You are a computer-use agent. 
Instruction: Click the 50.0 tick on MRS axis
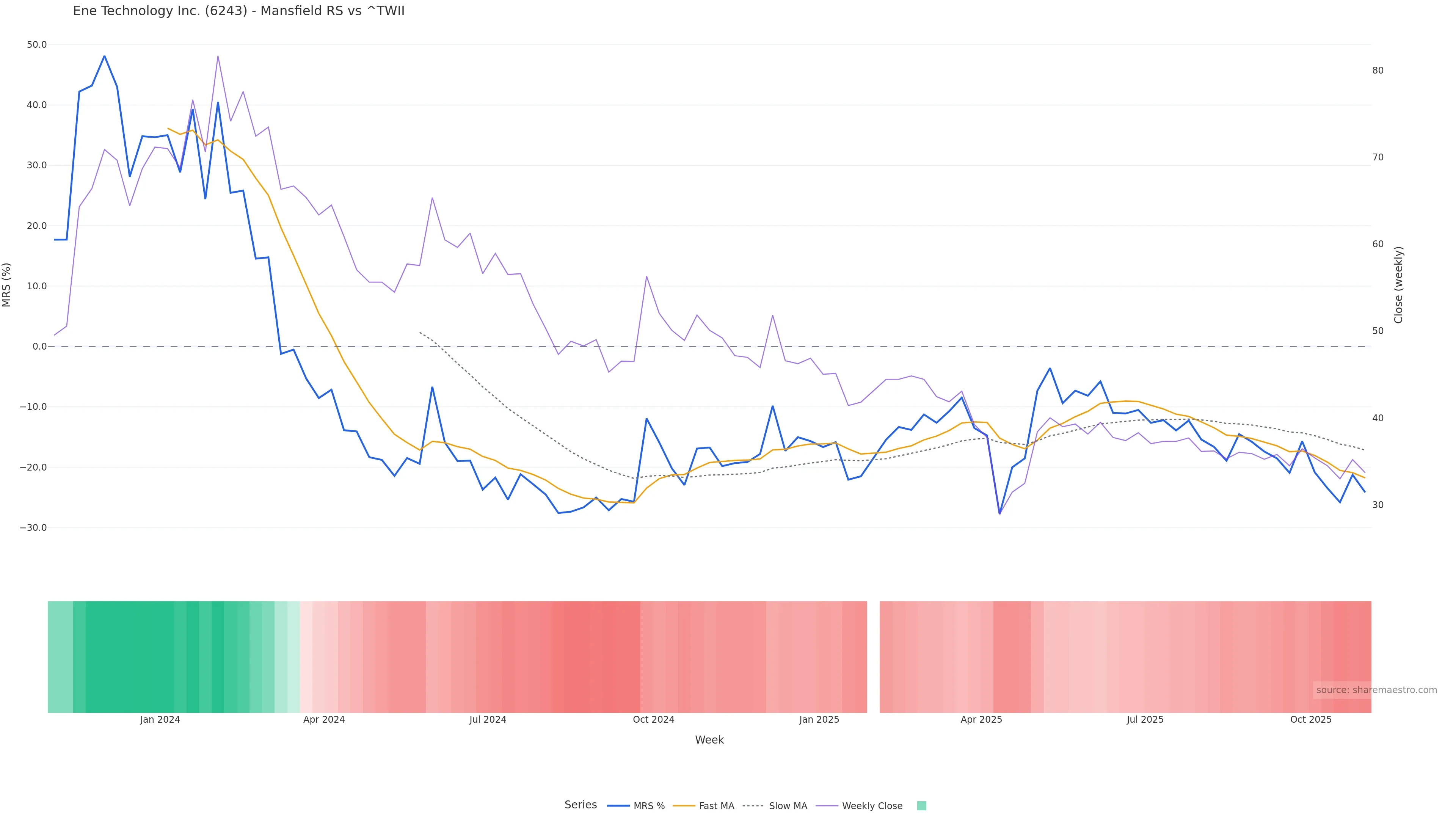37,45
